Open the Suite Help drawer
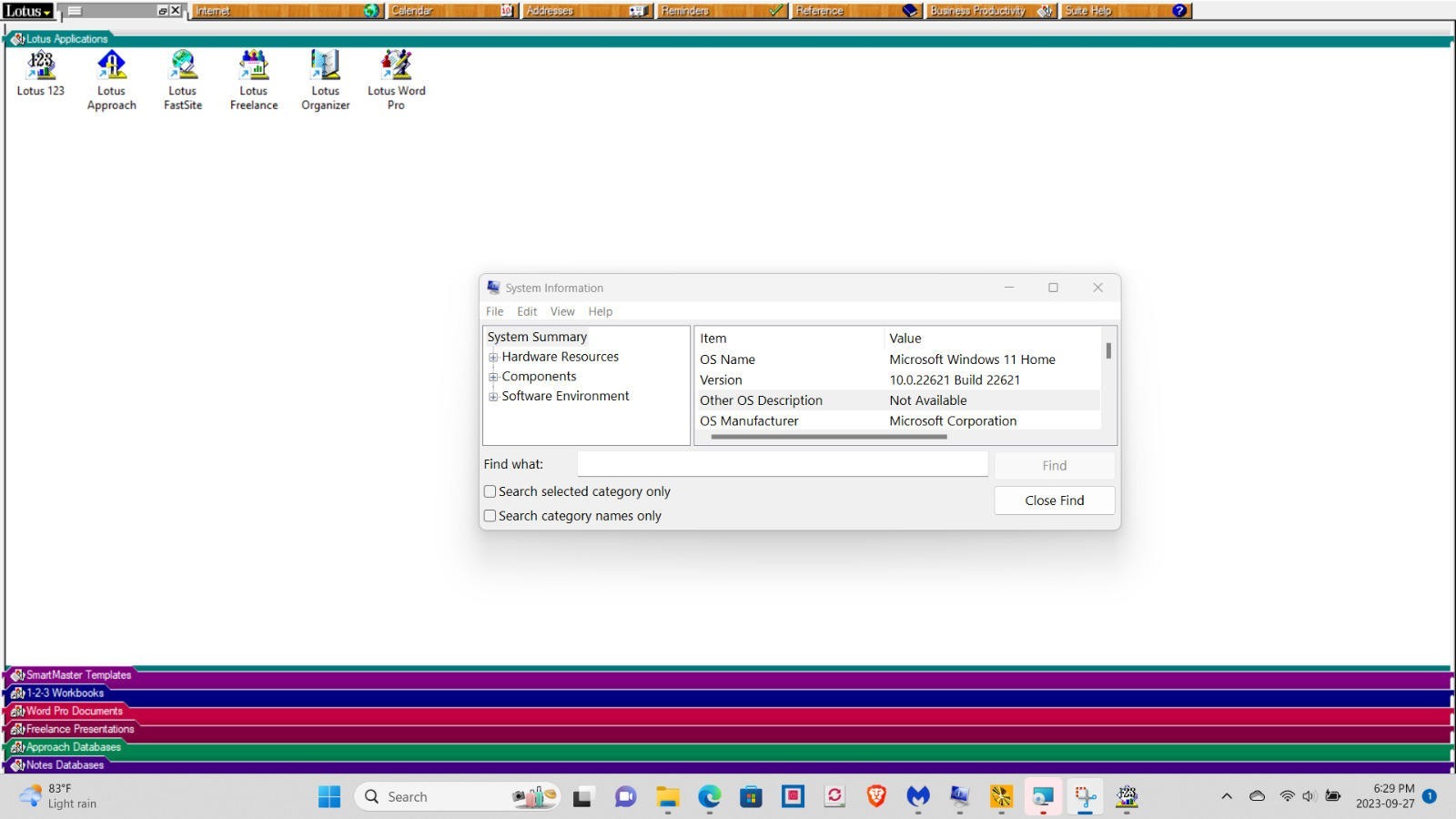The width and height of the screenshot is (1456, 819). click(x=1126, y=11)
